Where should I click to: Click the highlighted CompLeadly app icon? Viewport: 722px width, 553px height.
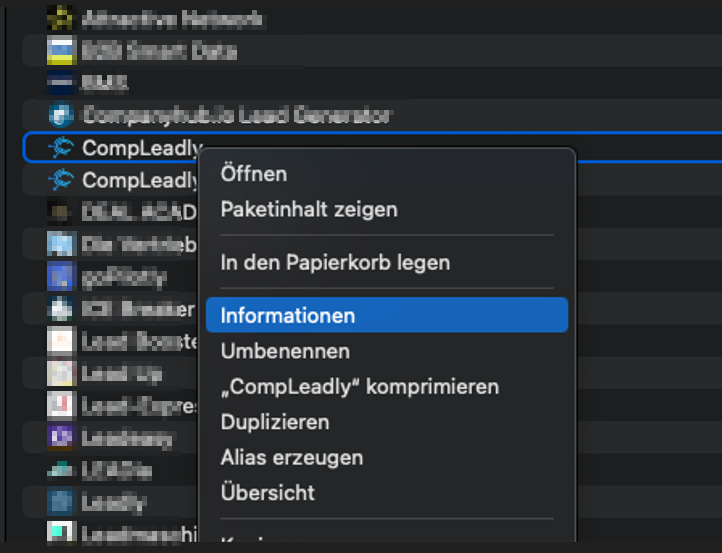tap(60, 148)
